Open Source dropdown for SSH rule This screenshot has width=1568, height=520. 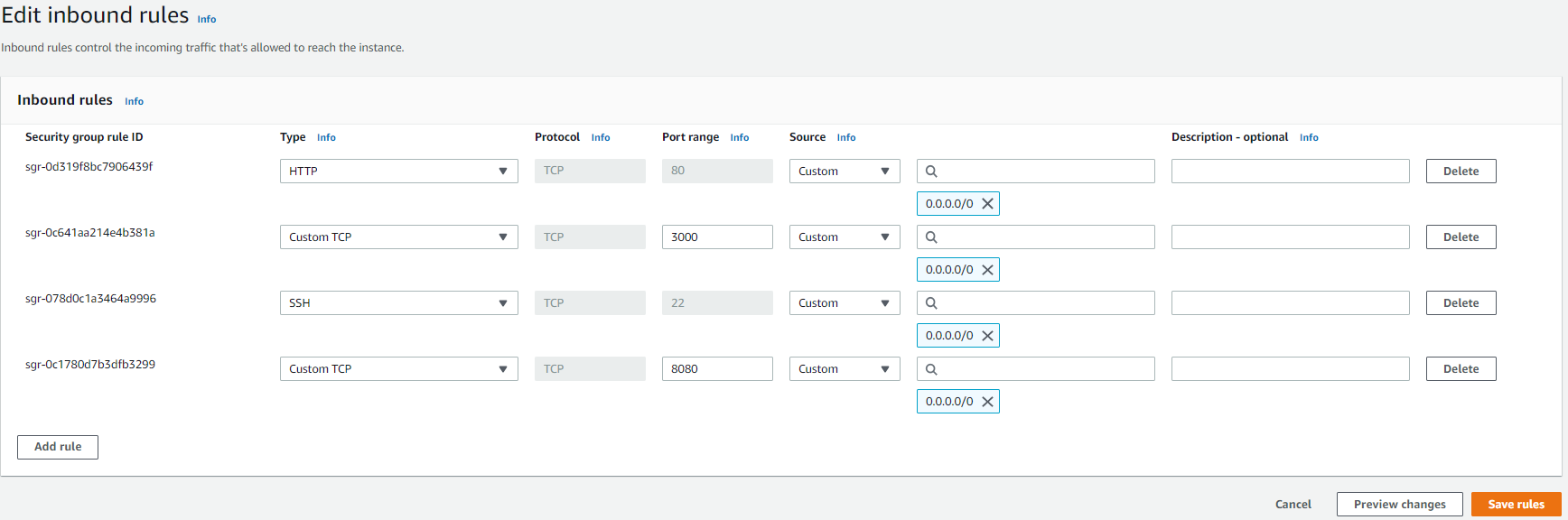coord(845,302)
